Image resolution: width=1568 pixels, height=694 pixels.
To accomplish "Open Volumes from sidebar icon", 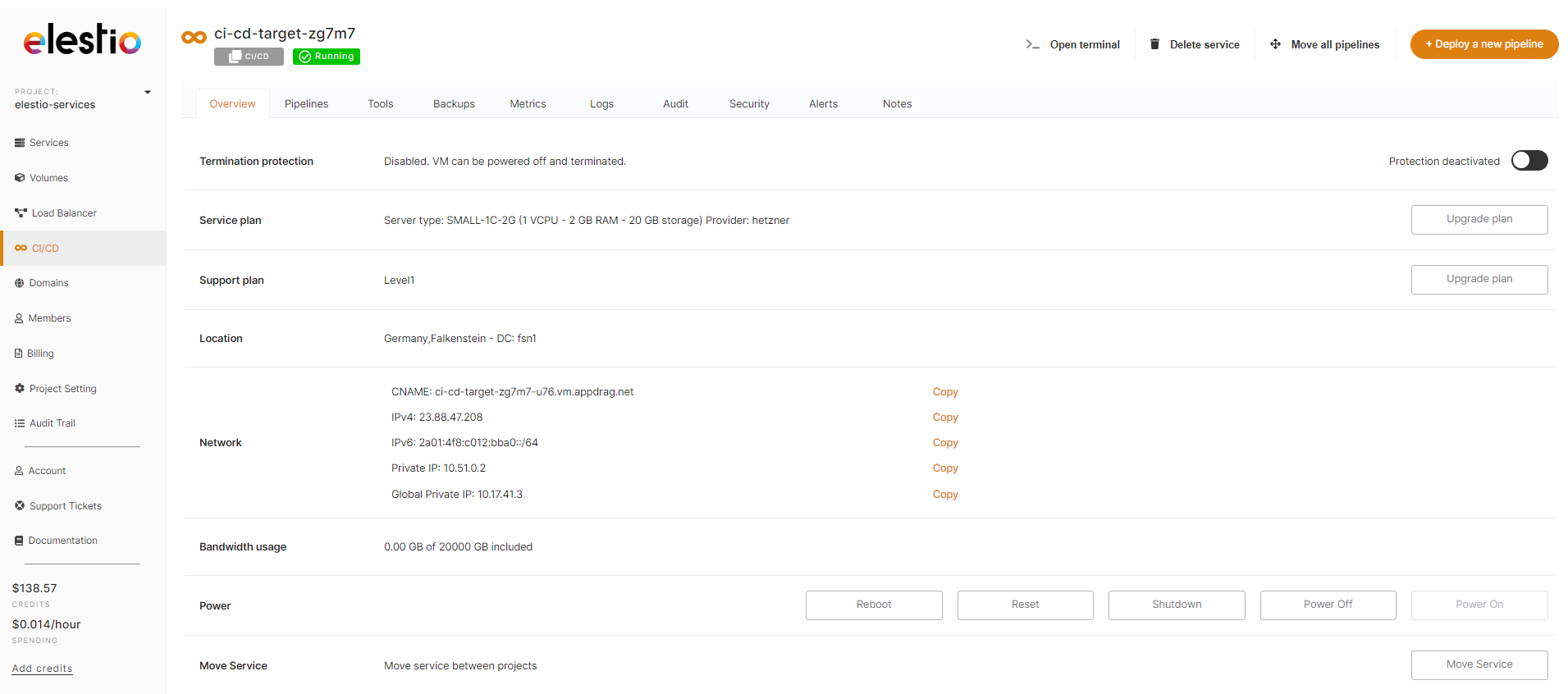I will click(20, 178).
